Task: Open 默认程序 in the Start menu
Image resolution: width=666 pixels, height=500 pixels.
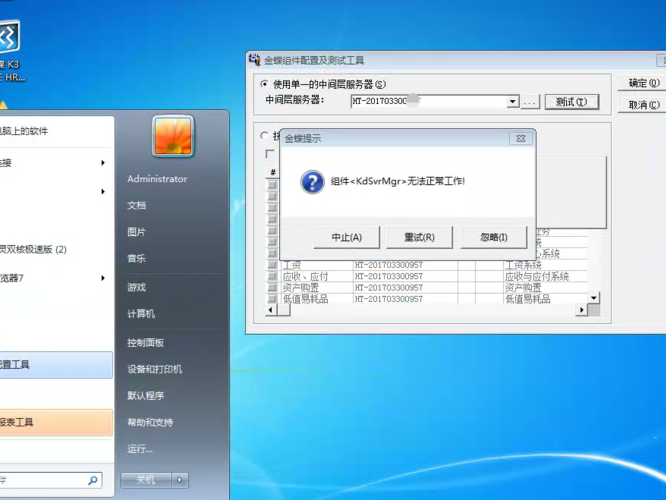Action: click(146, 395)
